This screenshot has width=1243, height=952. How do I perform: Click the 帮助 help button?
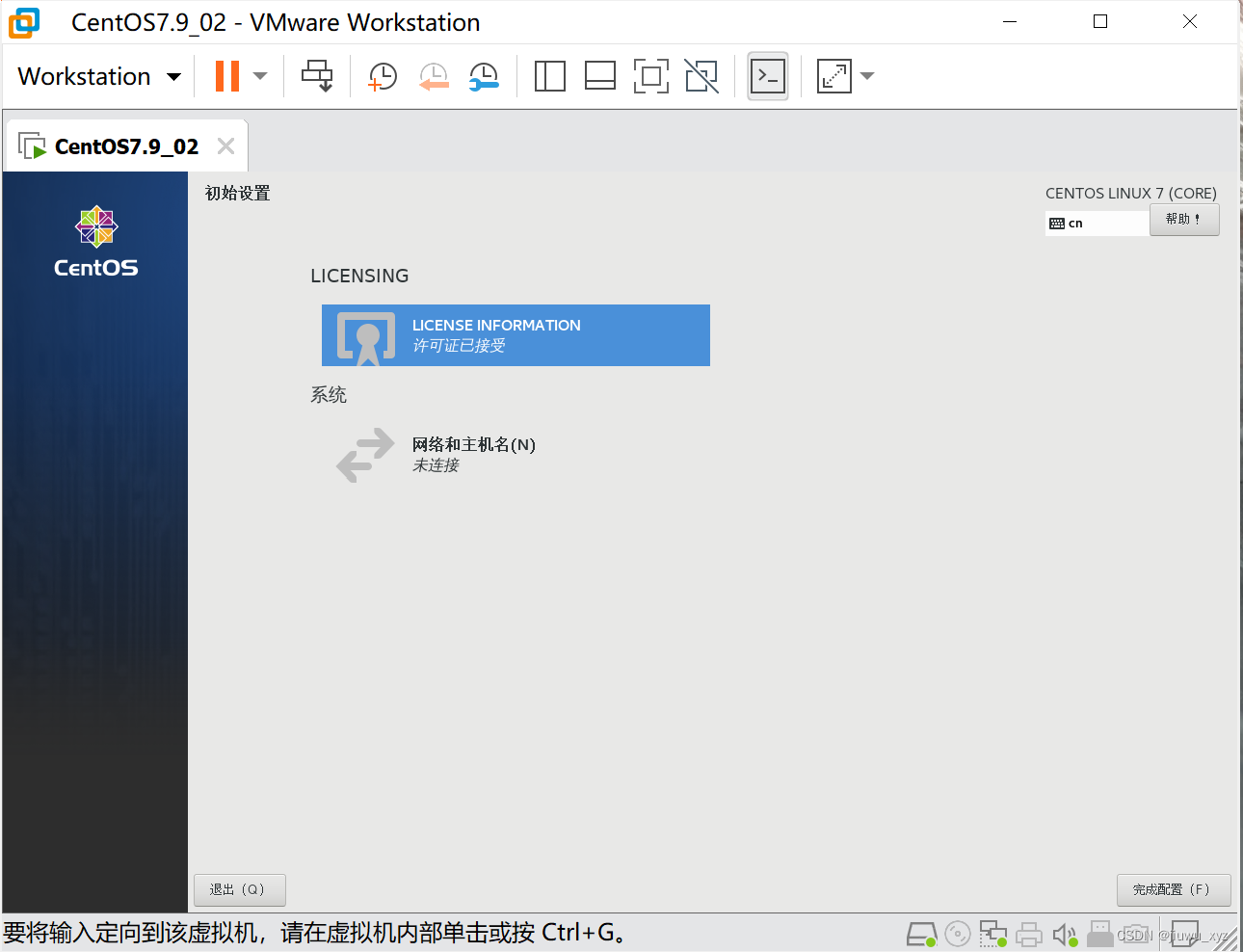tap(1184, 220)
